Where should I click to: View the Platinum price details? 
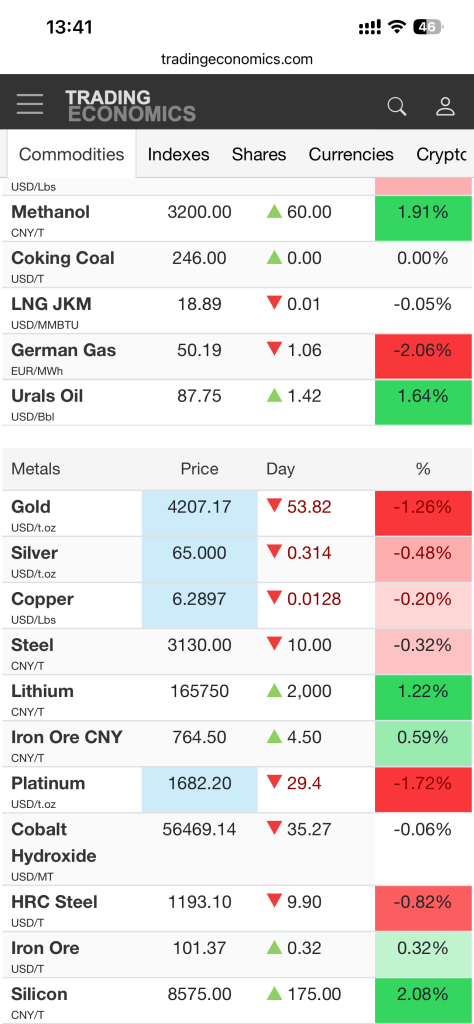[48, 782]
